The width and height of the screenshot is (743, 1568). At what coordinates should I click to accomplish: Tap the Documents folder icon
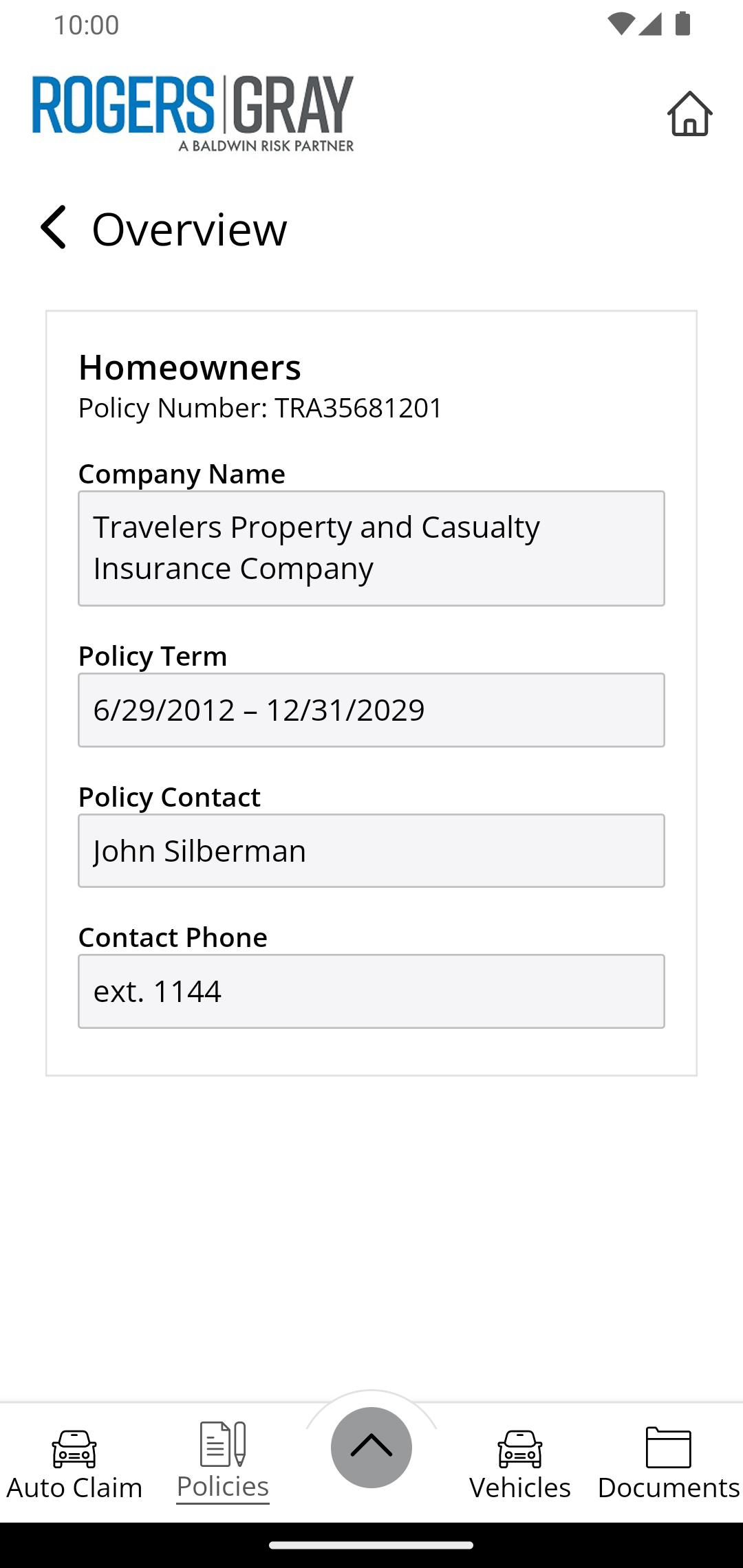click(x=668, y=1447)
